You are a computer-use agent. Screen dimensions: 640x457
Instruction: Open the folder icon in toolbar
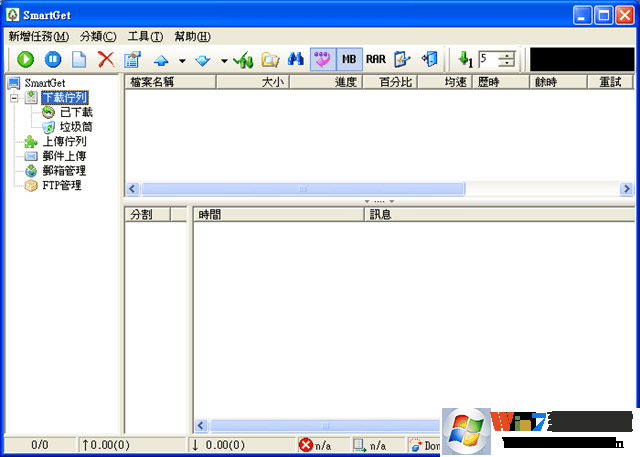click(269, 60)
